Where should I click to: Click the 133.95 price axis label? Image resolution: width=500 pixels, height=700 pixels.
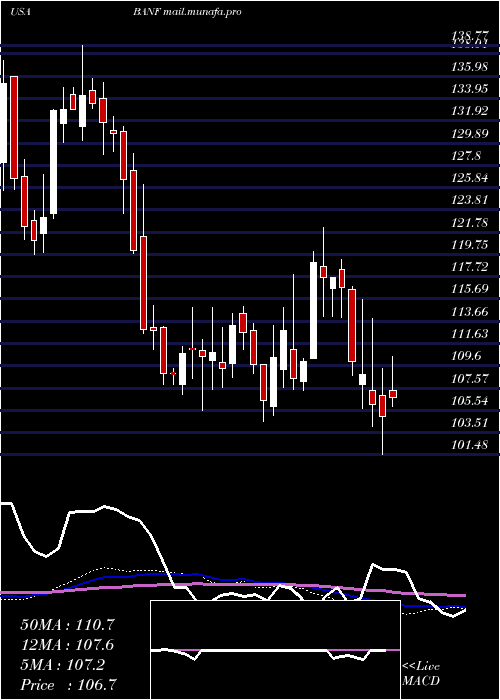469,89
